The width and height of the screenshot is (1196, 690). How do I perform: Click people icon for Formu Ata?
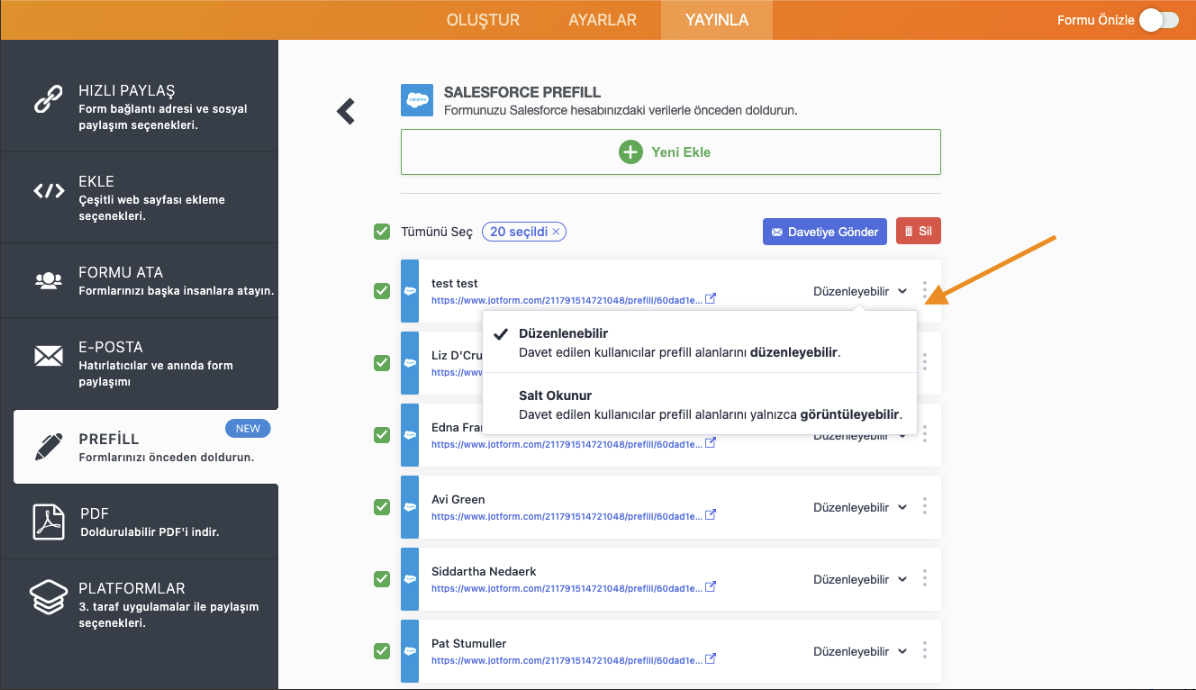[x=48, y=281]
